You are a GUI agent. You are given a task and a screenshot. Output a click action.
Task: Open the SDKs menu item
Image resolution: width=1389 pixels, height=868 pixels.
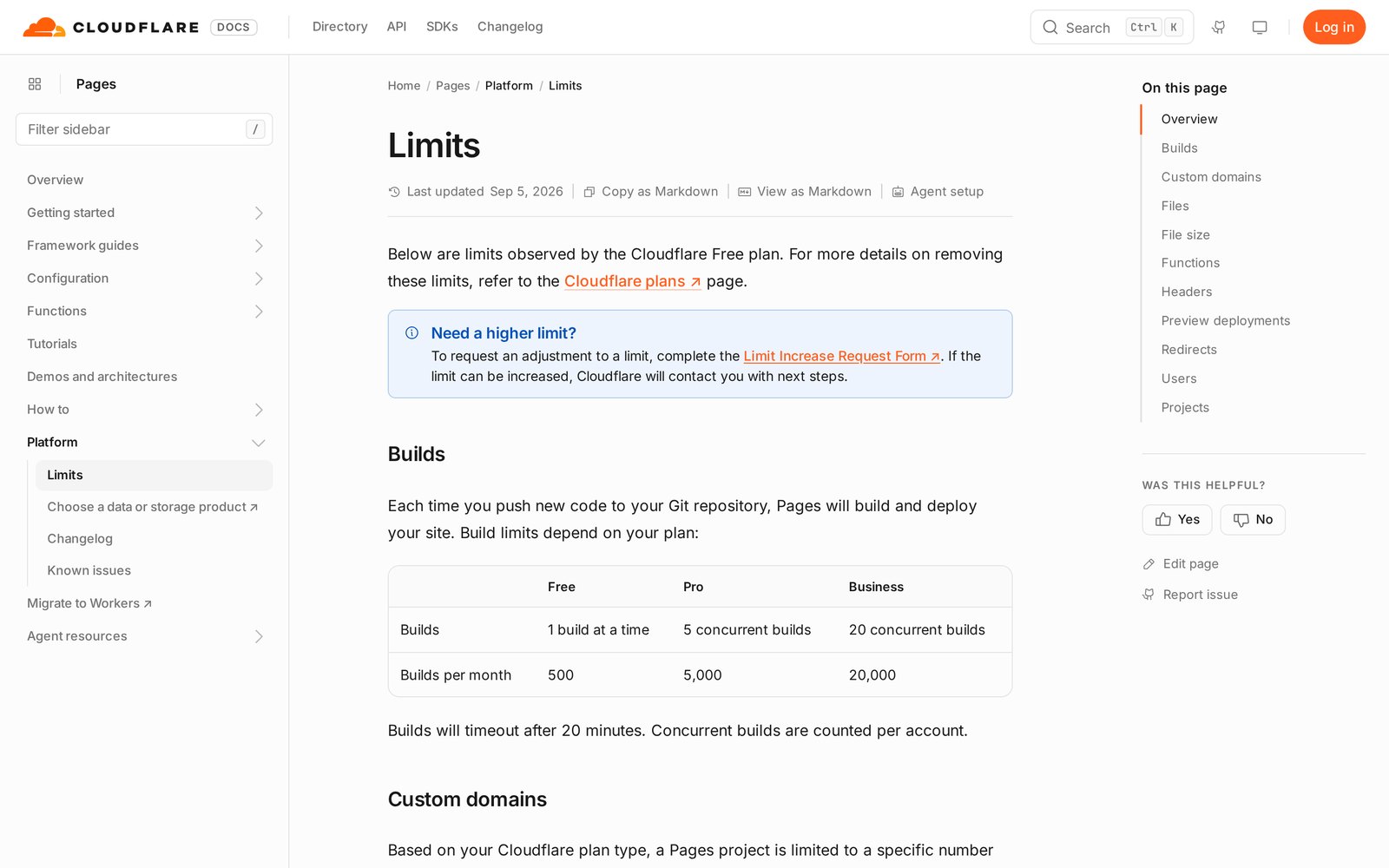[x=442, y=27]
